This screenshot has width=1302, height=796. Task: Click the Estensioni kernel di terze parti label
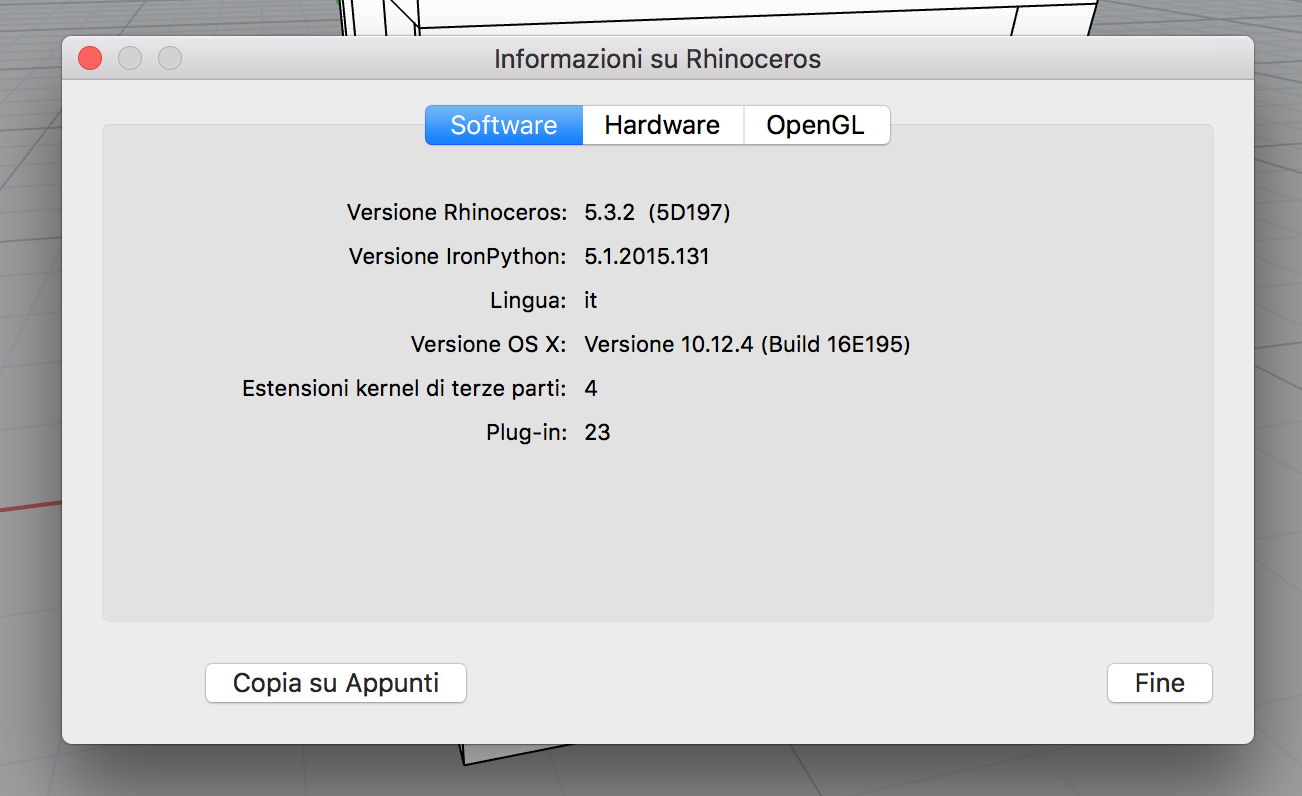pos(404,388)
